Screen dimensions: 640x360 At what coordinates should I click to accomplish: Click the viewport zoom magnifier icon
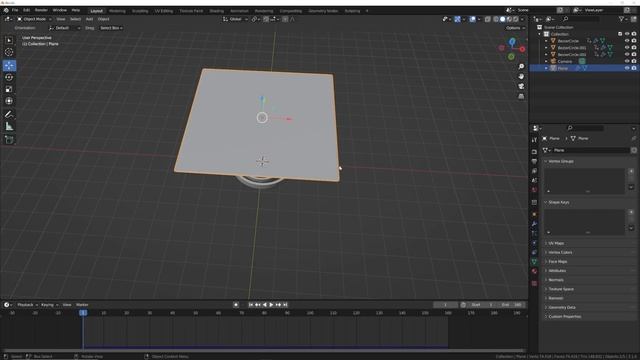(x=521, y=67)
